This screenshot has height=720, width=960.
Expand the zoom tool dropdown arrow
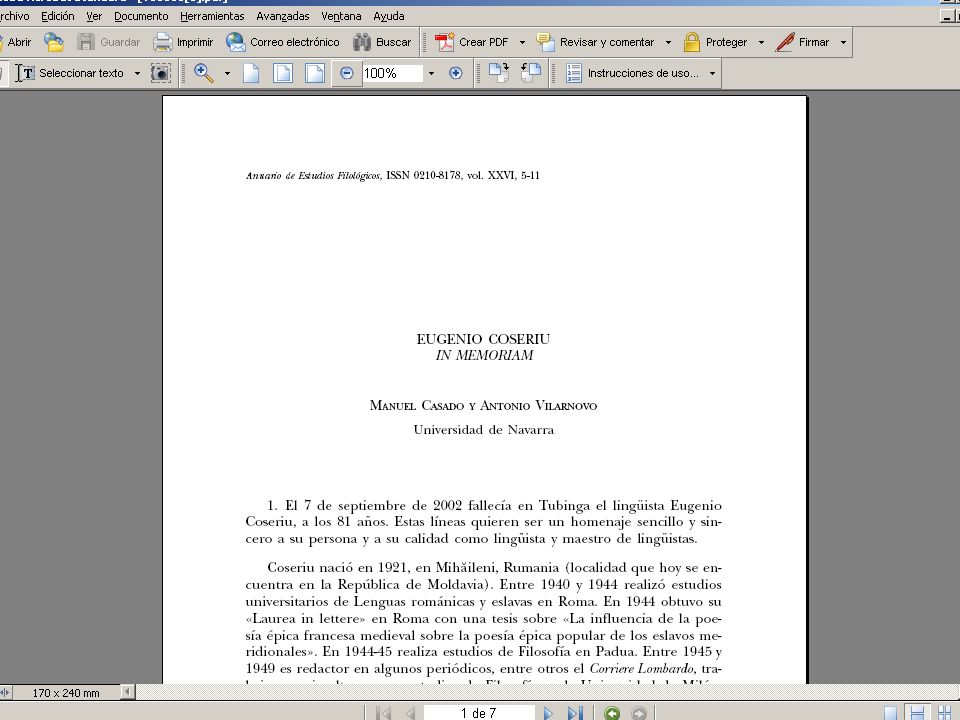tap(227, 73)
